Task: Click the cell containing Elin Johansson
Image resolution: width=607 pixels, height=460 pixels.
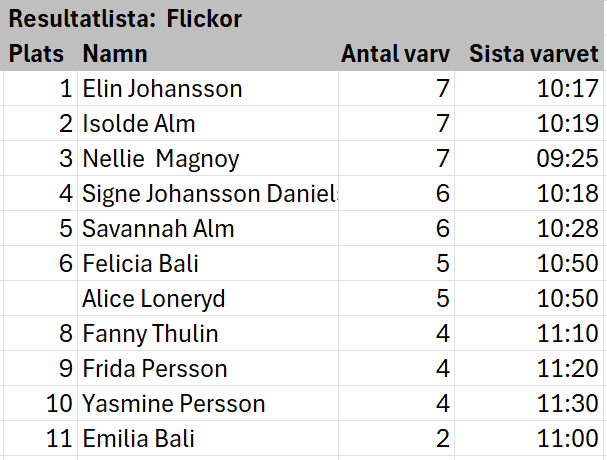Action: point(208,88)
